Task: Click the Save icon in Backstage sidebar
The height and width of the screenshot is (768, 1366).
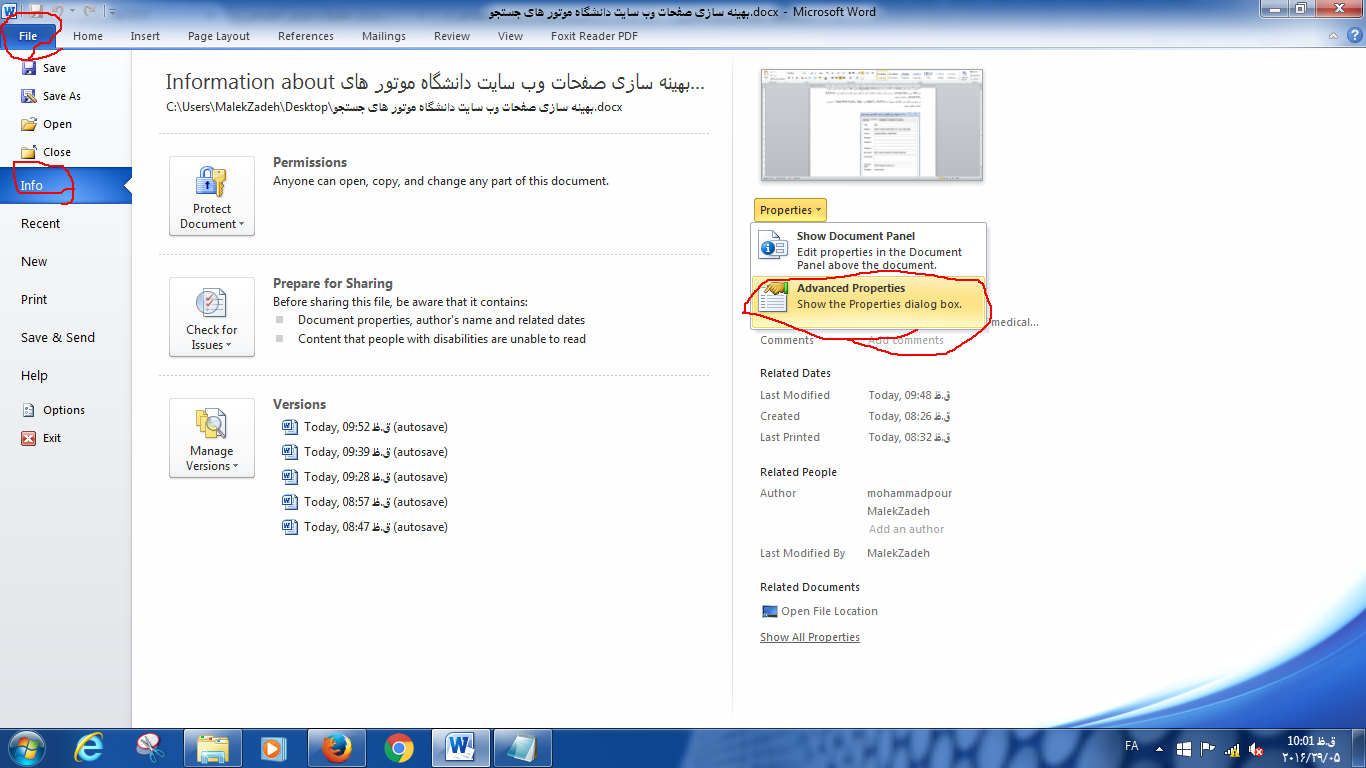Action: coord(29,68)
